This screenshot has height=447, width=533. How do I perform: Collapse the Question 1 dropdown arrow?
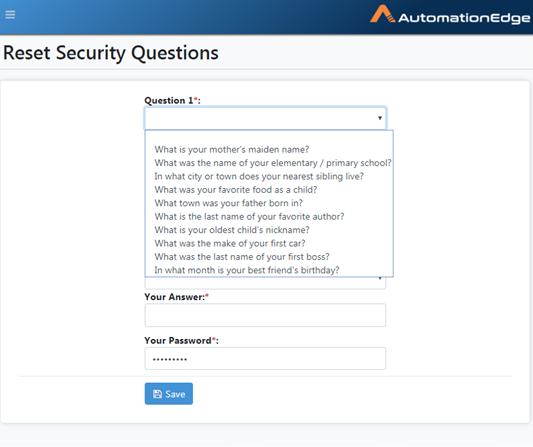(380, 118)
